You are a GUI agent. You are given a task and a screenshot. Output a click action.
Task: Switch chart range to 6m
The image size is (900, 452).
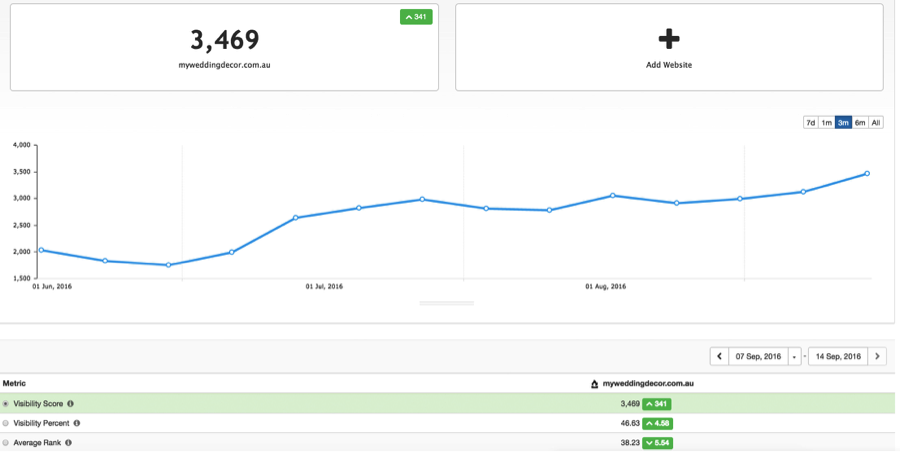[x=860, y=122]
